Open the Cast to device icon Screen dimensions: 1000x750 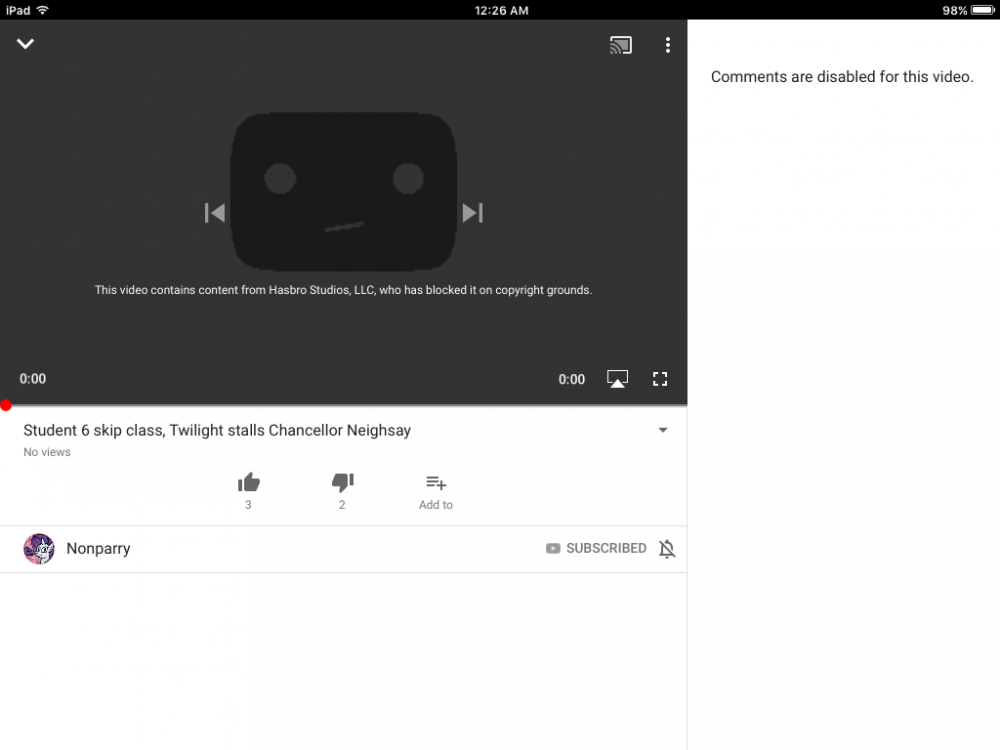click(620, 45)
